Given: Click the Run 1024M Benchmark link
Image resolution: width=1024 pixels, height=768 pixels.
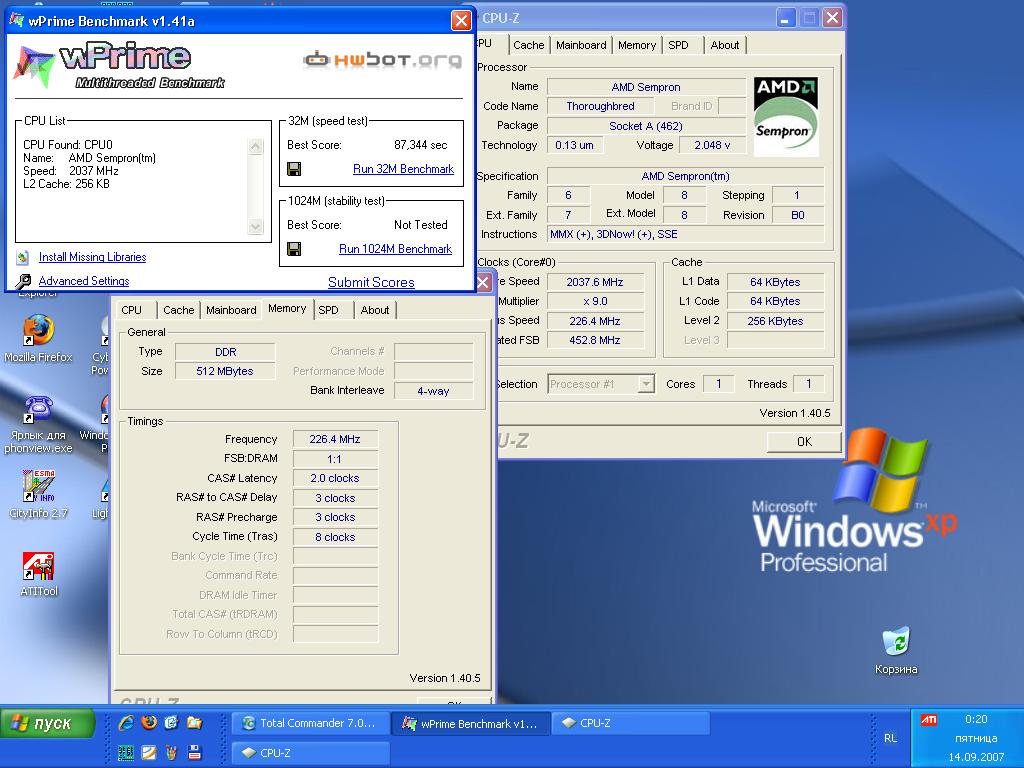Looking at the screenshot, I should point(395,249).
